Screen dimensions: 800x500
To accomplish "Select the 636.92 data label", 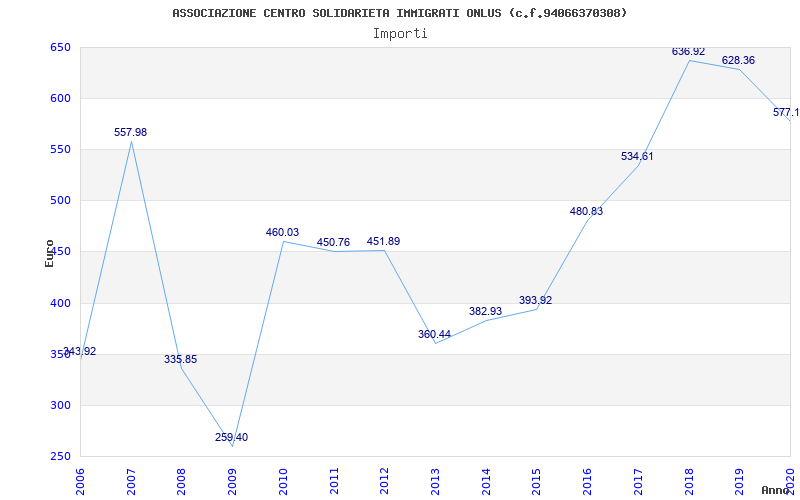I will [x=688, y=52].
